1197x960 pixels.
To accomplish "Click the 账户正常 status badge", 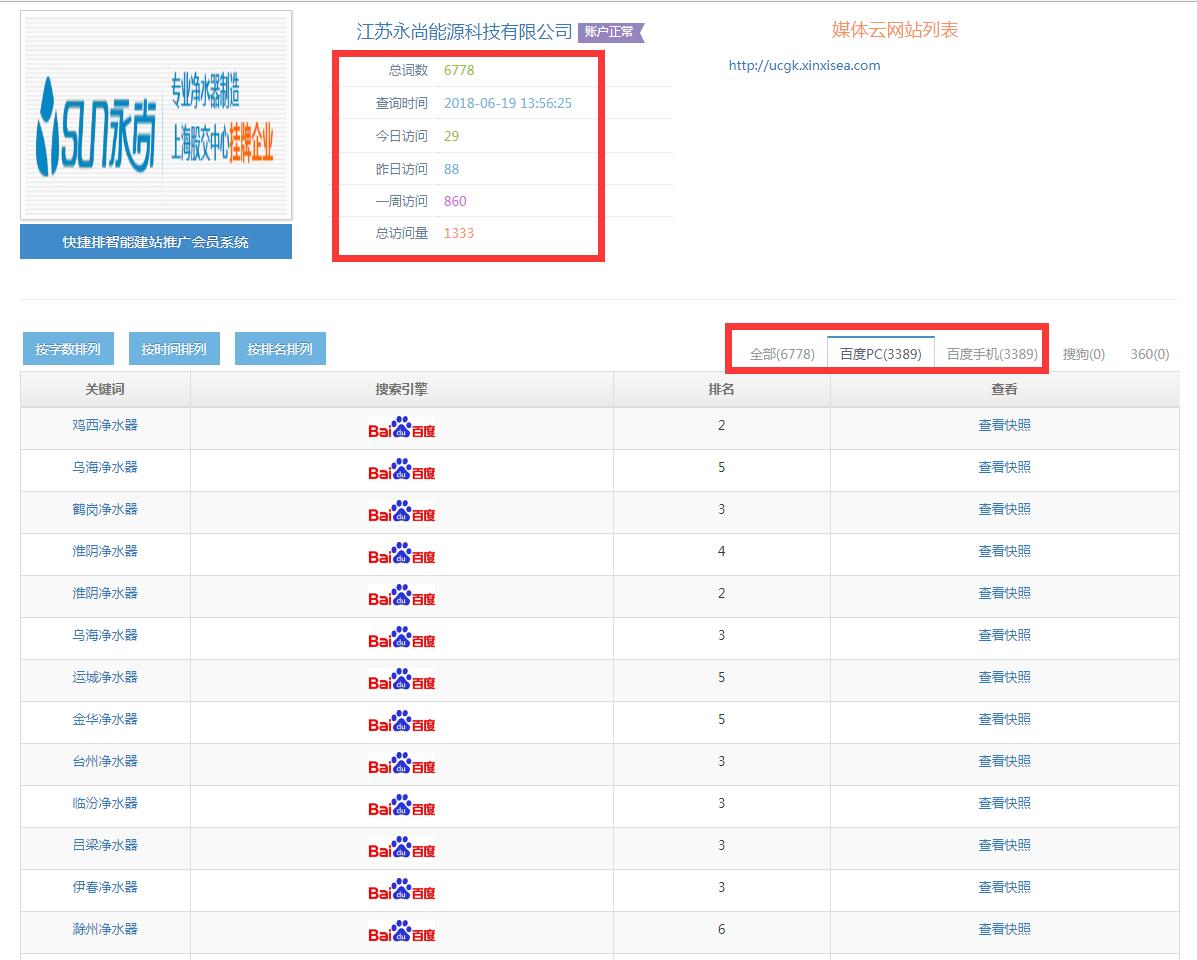I will click(x=610, y=32).
